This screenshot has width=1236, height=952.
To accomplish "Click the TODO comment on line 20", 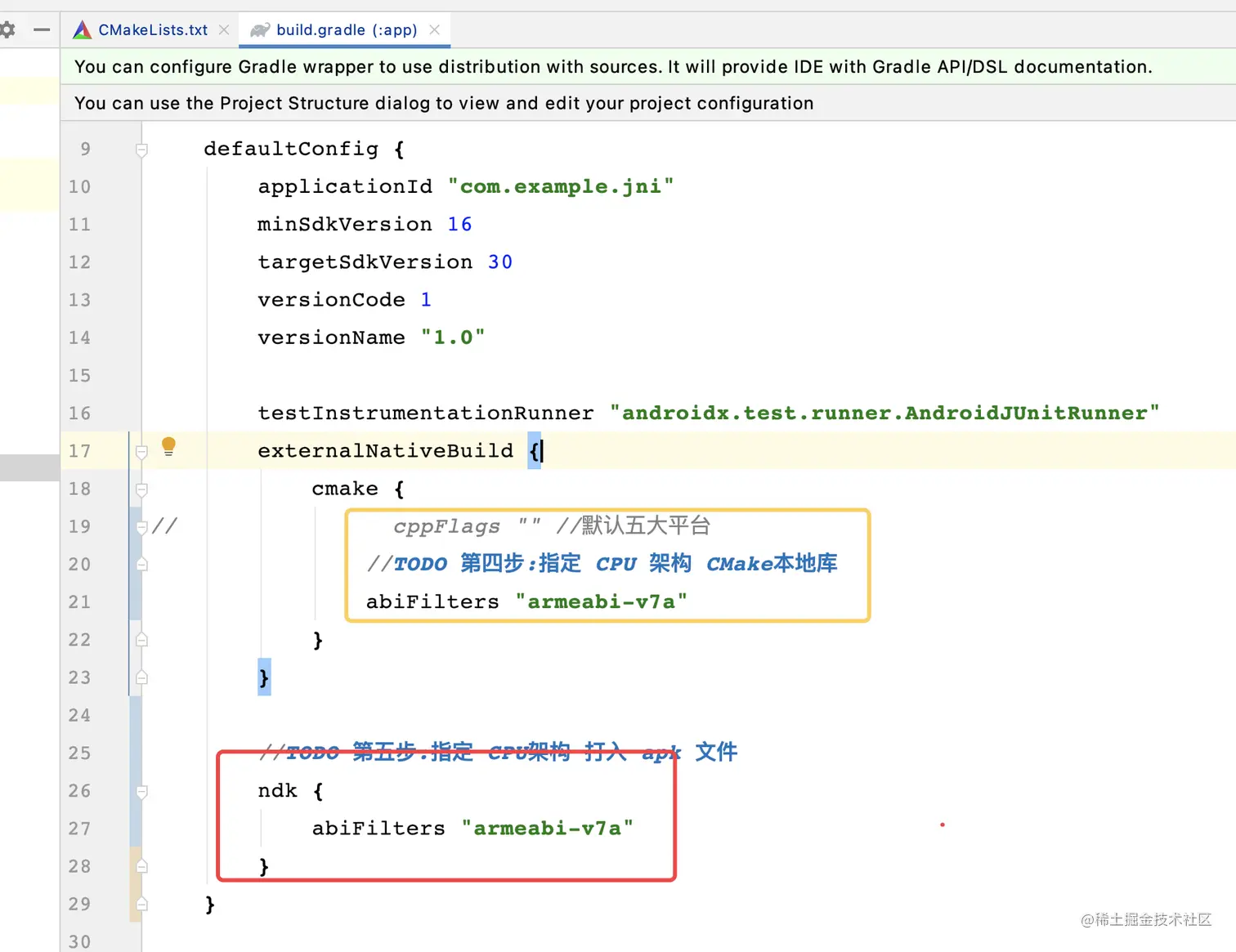I will (x=602, y=564).
